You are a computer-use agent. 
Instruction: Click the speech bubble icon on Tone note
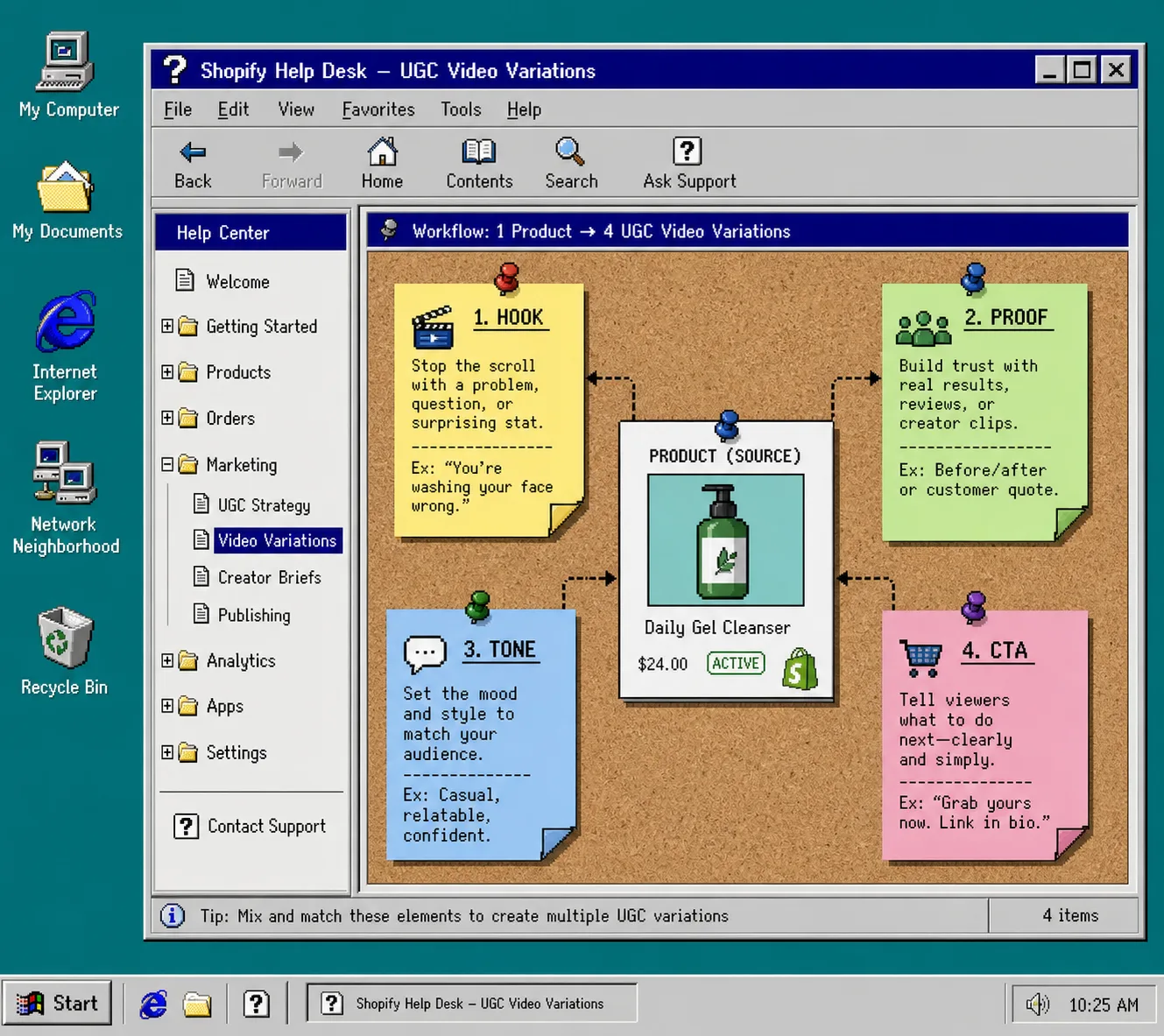point(425,653)
